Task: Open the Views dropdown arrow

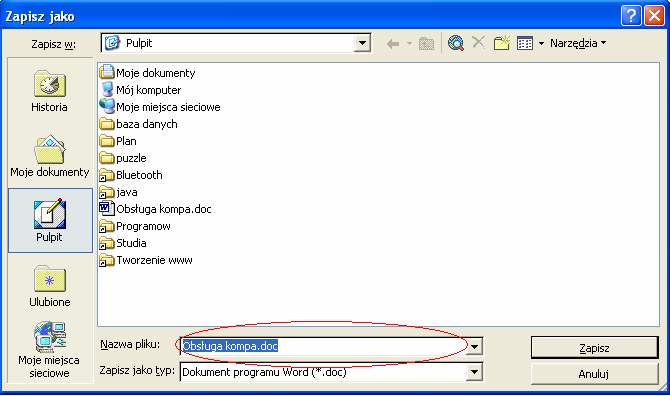Action: click(541, 43)
